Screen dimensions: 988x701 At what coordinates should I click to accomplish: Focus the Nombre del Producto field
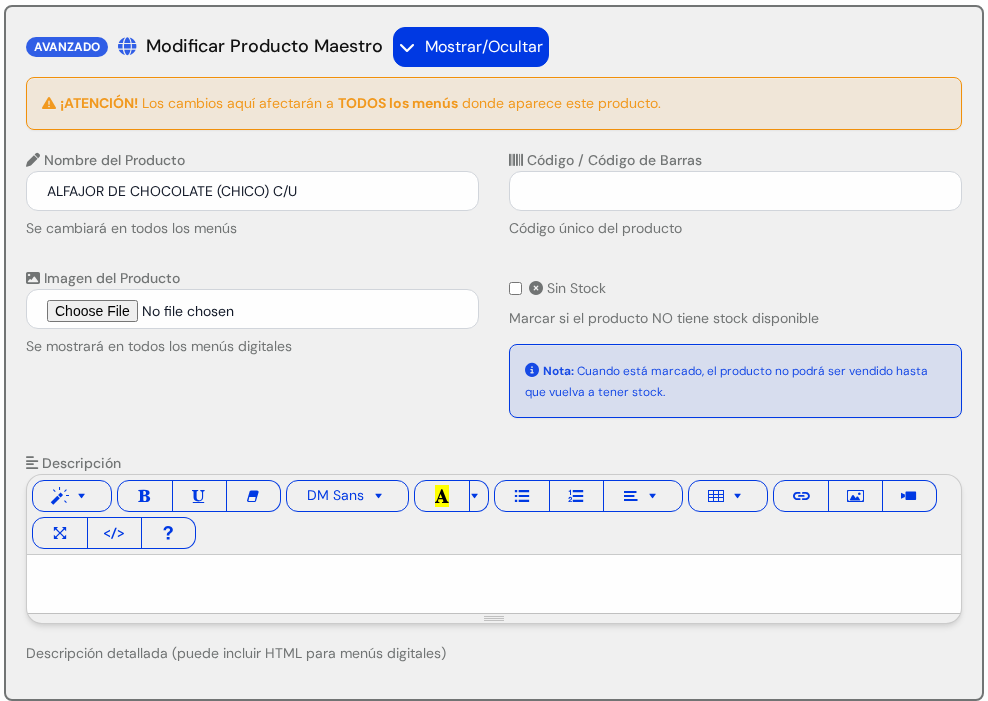[x=252, y=191]
